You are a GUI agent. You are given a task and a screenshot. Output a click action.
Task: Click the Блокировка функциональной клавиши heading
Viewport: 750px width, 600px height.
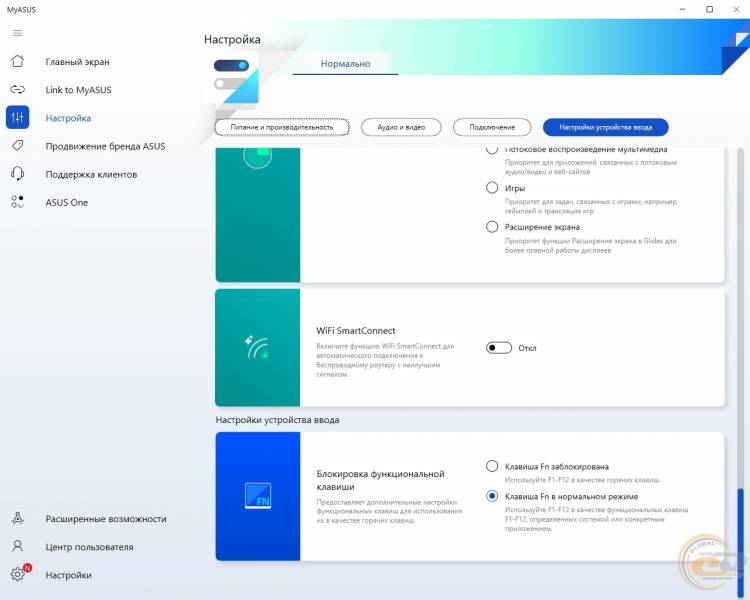click(380, 480)
